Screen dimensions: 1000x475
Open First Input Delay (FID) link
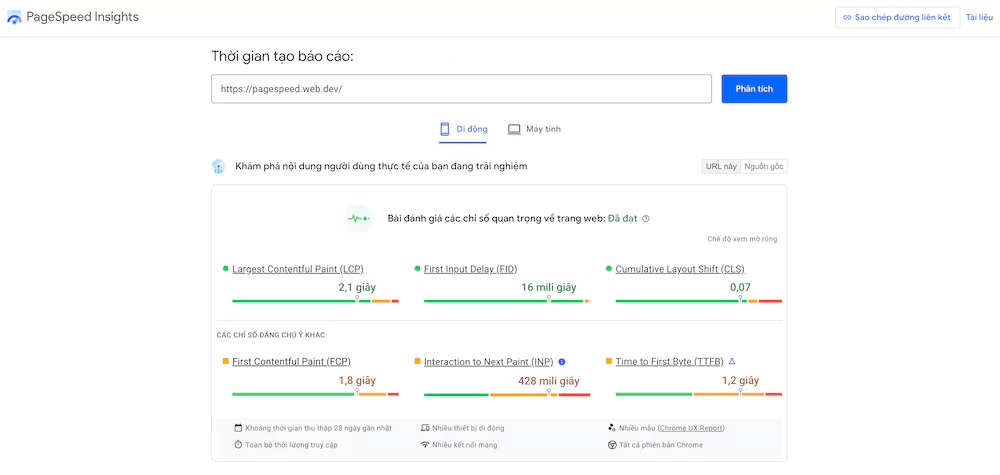[470, 269]
